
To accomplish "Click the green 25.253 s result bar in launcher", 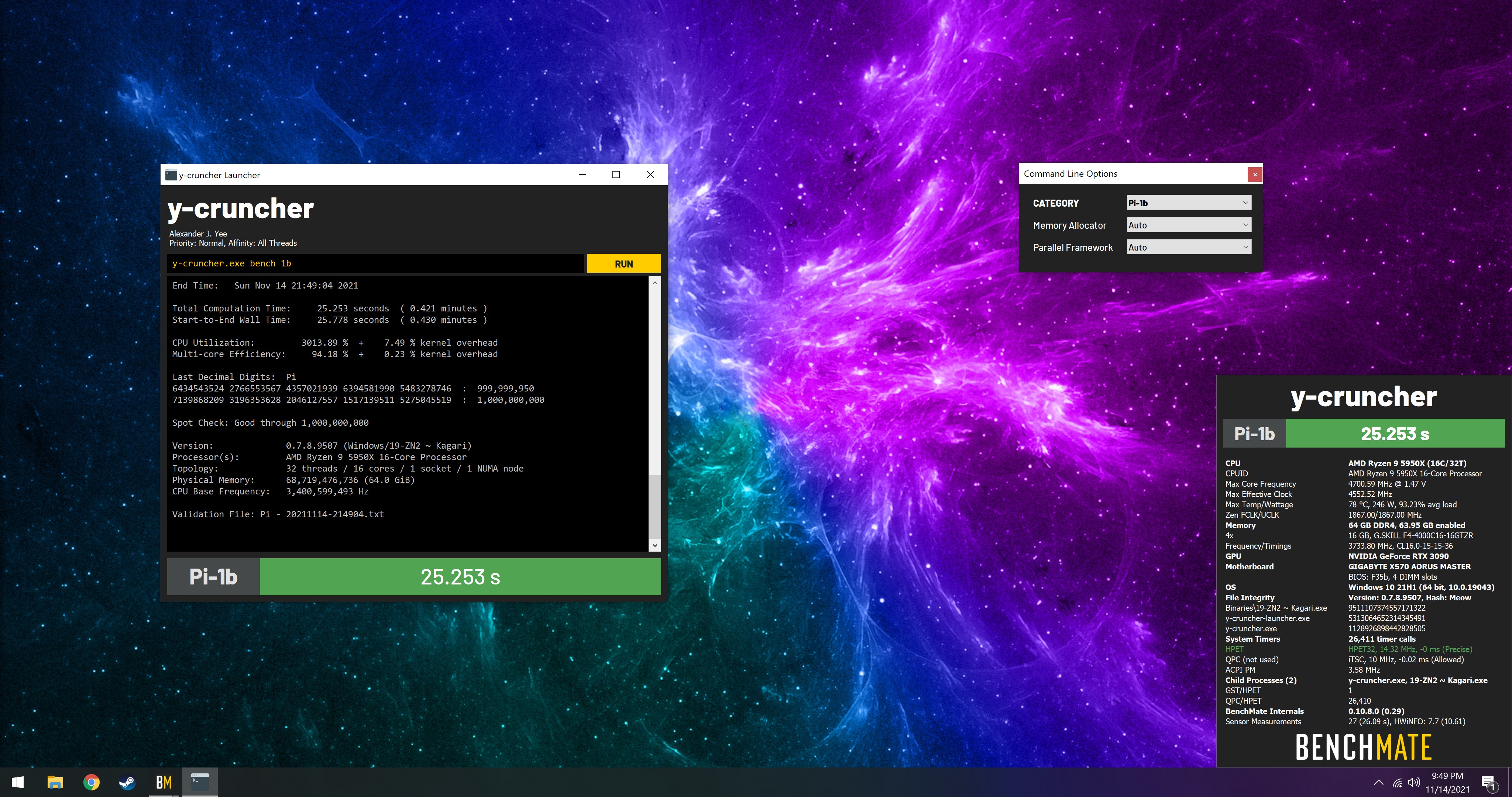I will pos(460,577).
